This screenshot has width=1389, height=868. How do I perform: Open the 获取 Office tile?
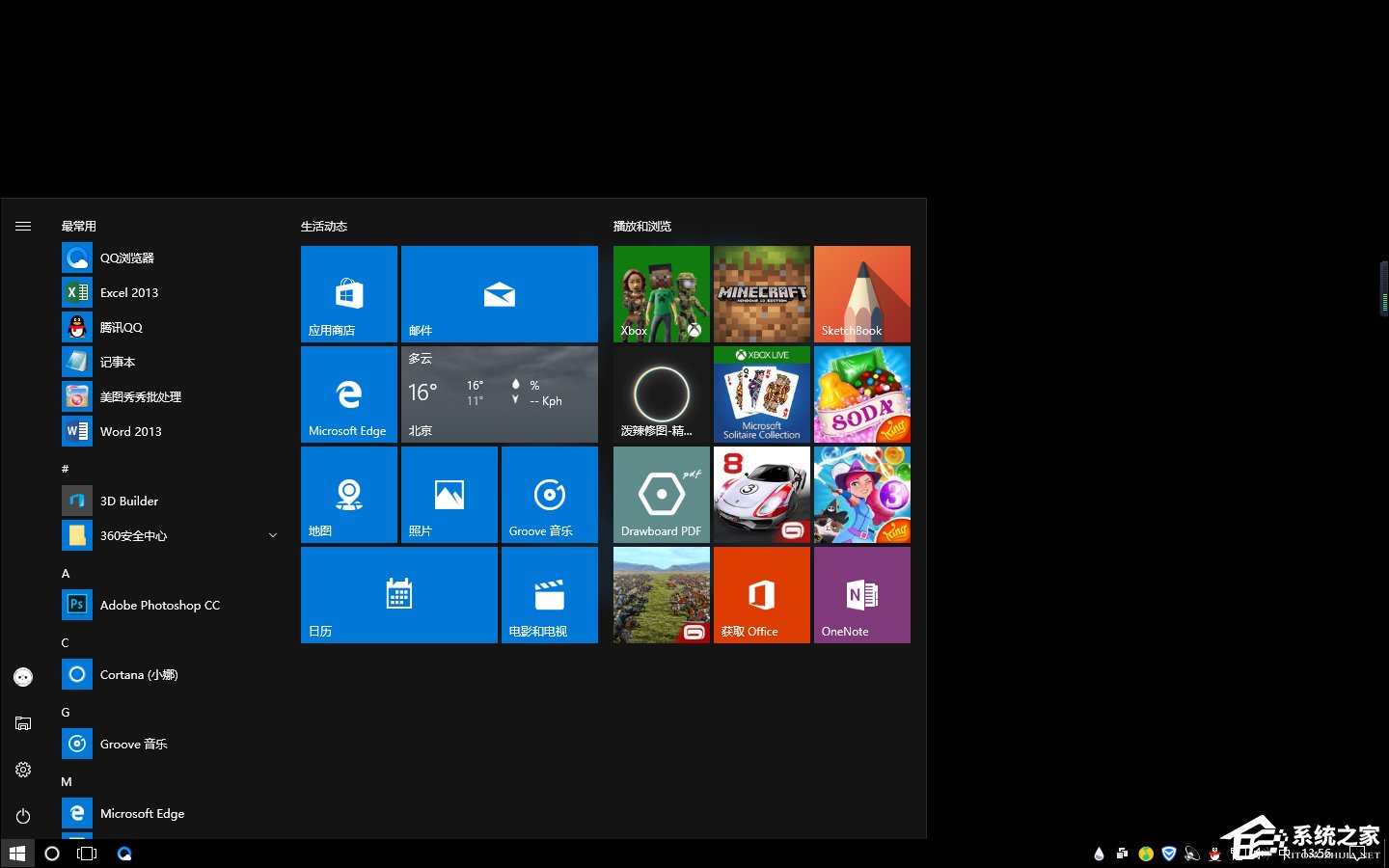coord(761,594)
